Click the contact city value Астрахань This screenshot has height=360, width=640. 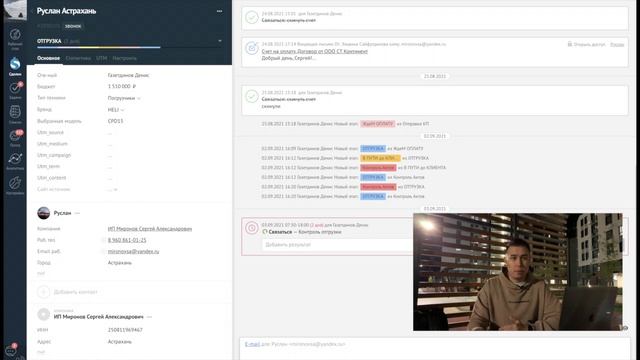[120, 263]
